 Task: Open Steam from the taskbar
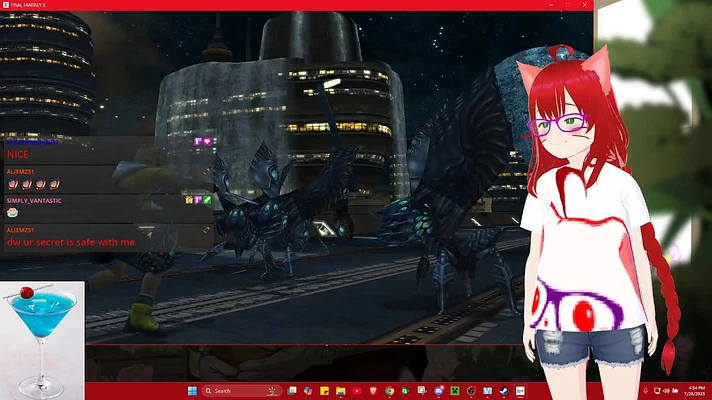pyautogui.click(x=504, y=391)
